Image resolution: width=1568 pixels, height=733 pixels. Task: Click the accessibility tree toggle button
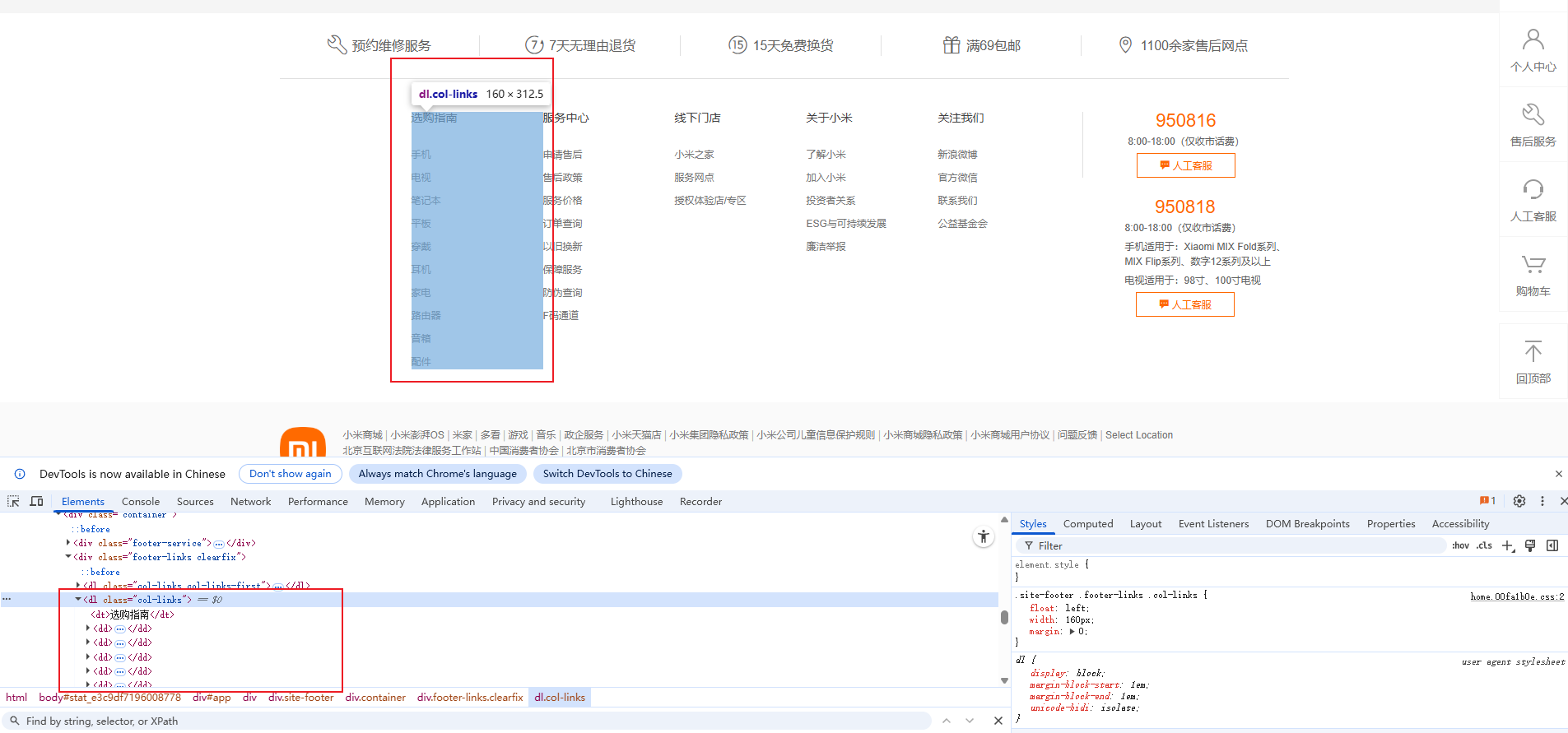[983, 537]
